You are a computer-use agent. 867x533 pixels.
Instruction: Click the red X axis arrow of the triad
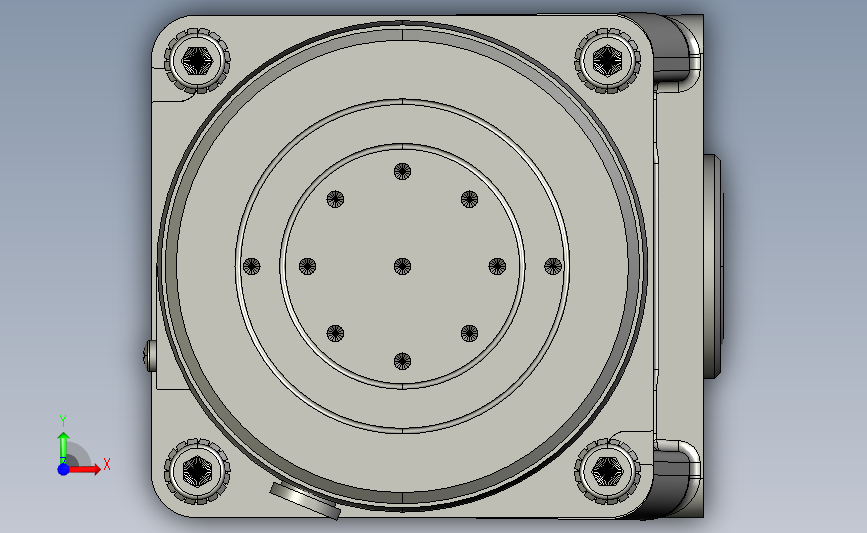[85, 469]
